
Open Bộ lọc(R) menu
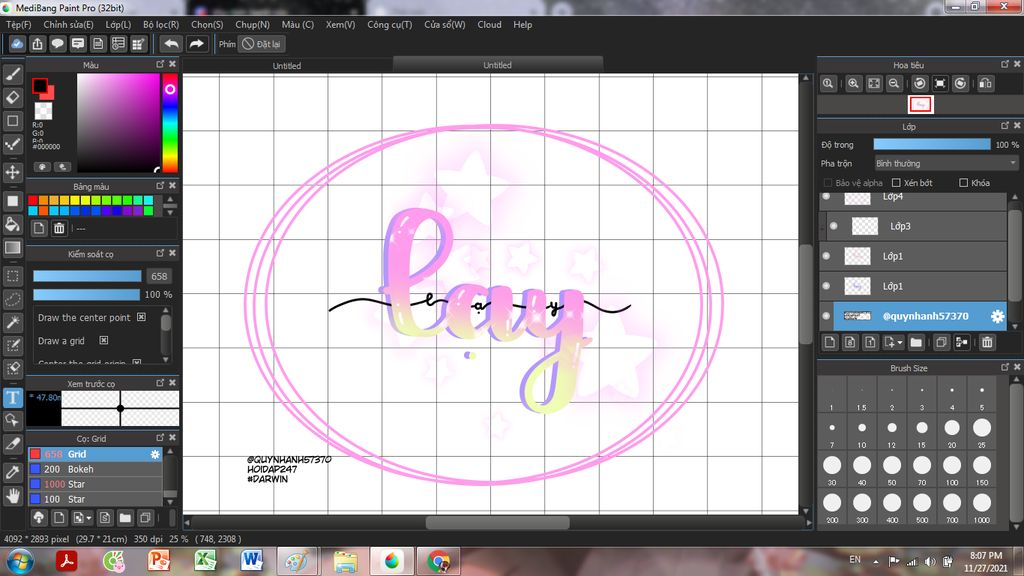(x=161, y=24)
